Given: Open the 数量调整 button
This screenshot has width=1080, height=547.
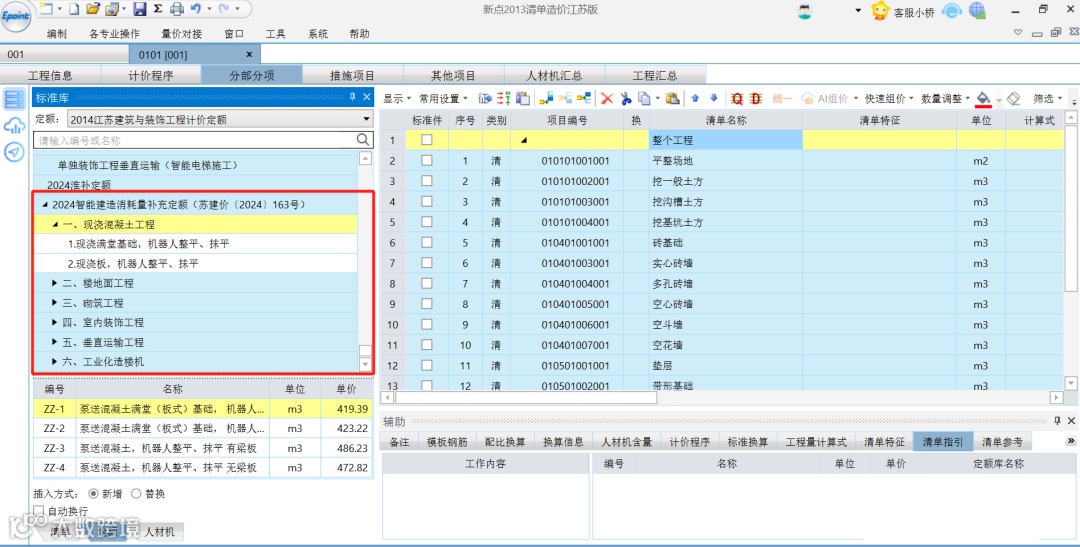Looking at the screenshot, I should click(x=945, y=99).
